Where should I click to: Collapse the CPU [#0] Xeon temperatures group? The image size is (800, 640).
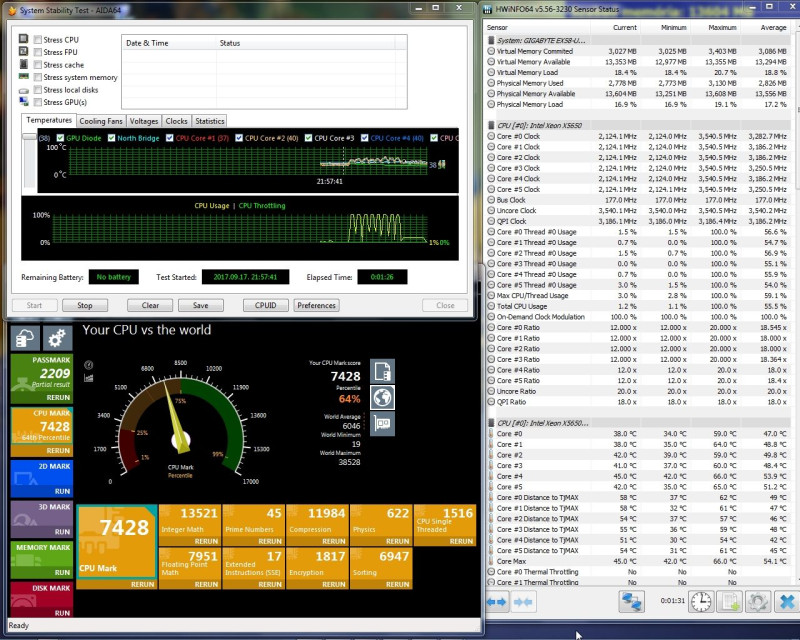tap(542, 423)
